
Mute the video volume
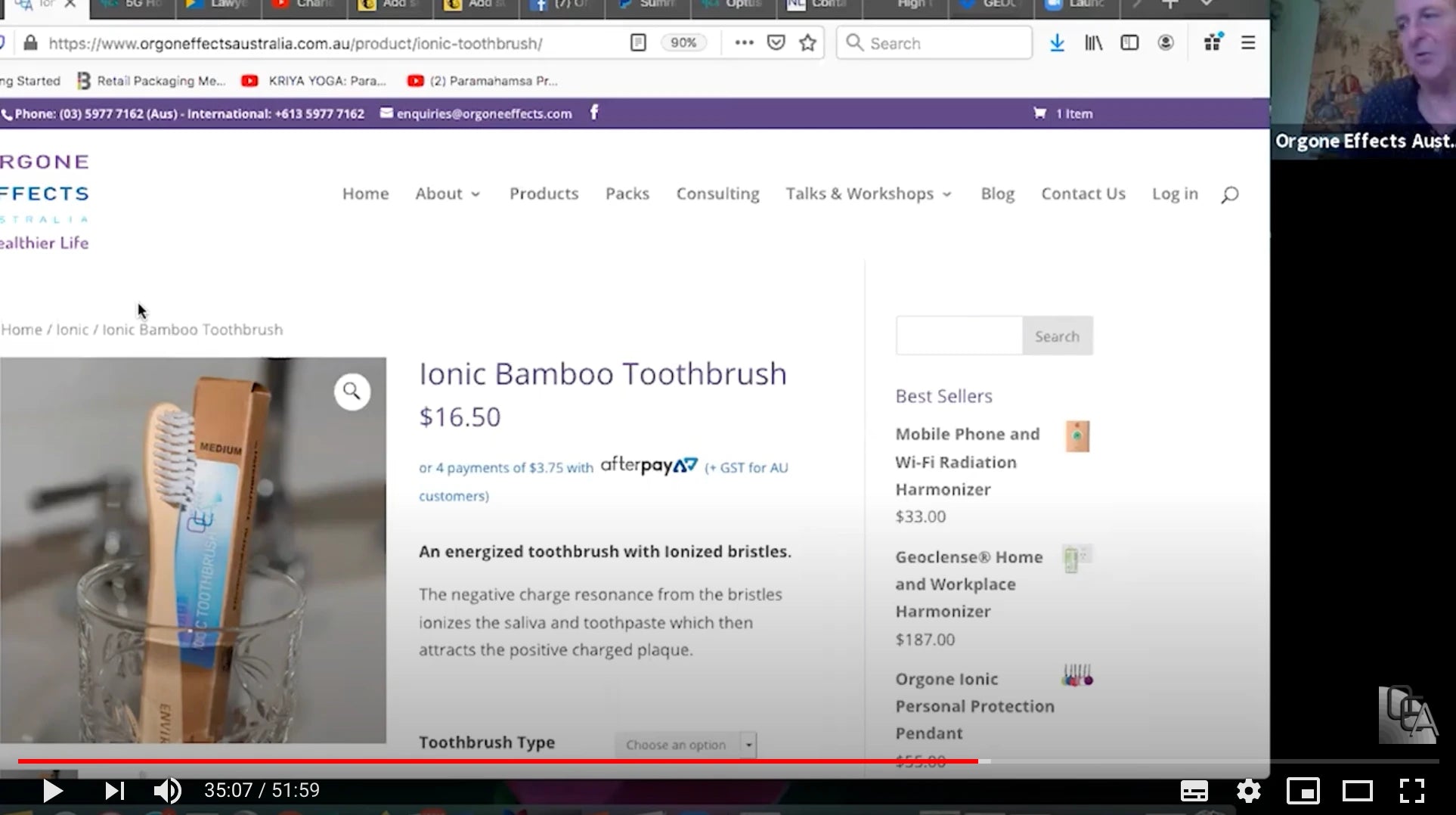[167, 791]
